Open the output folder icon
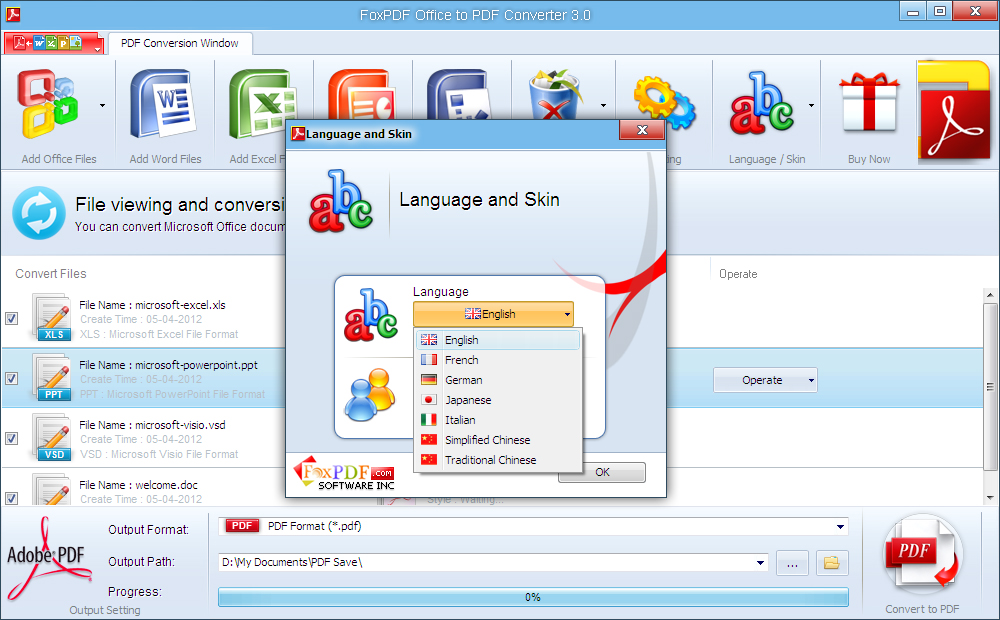The width and height of the screenshot is (1000, 620). tap(832, 563)
